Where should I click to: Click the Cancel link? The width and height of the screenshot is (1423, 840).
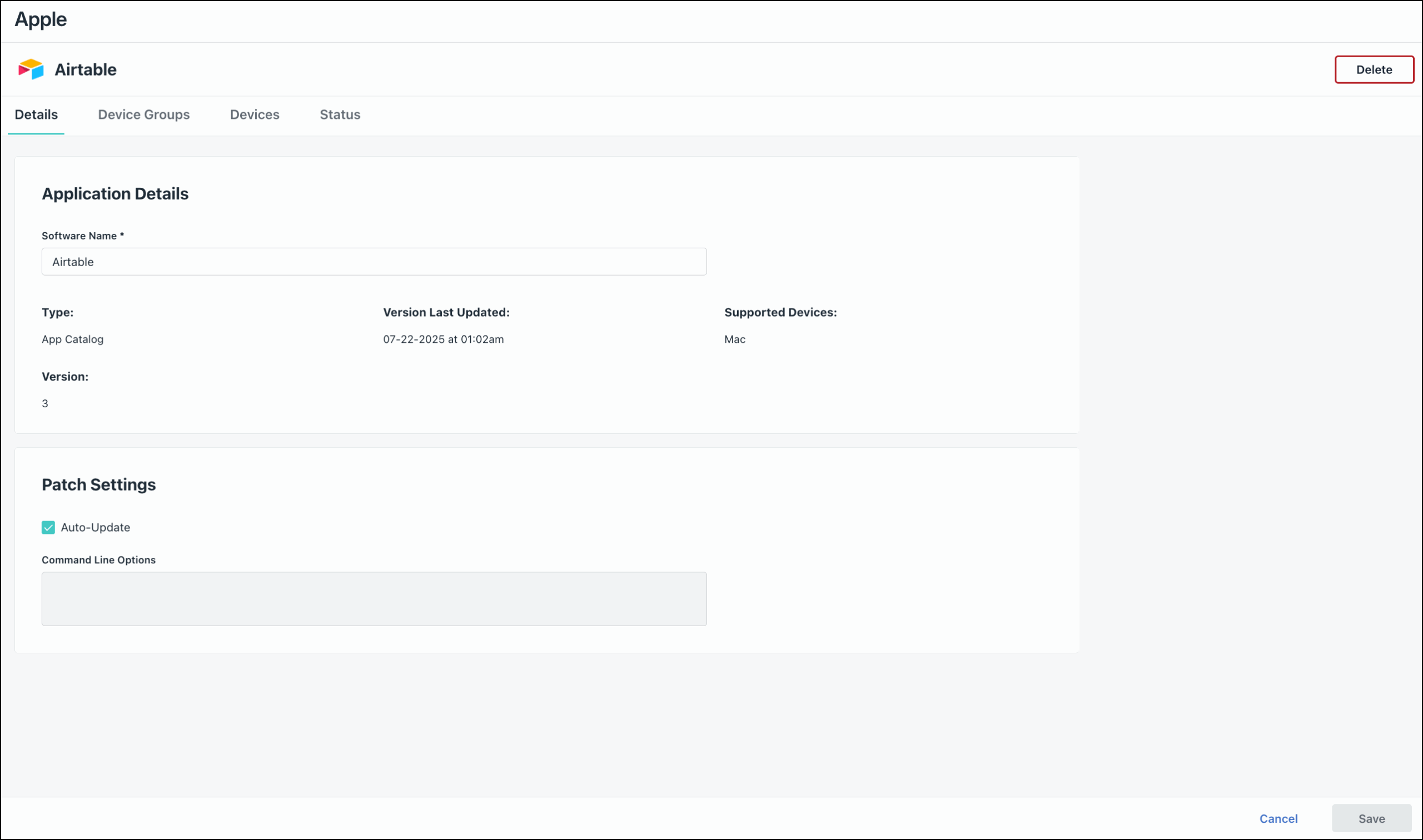pyautogui.click(x=1278, y=818)
